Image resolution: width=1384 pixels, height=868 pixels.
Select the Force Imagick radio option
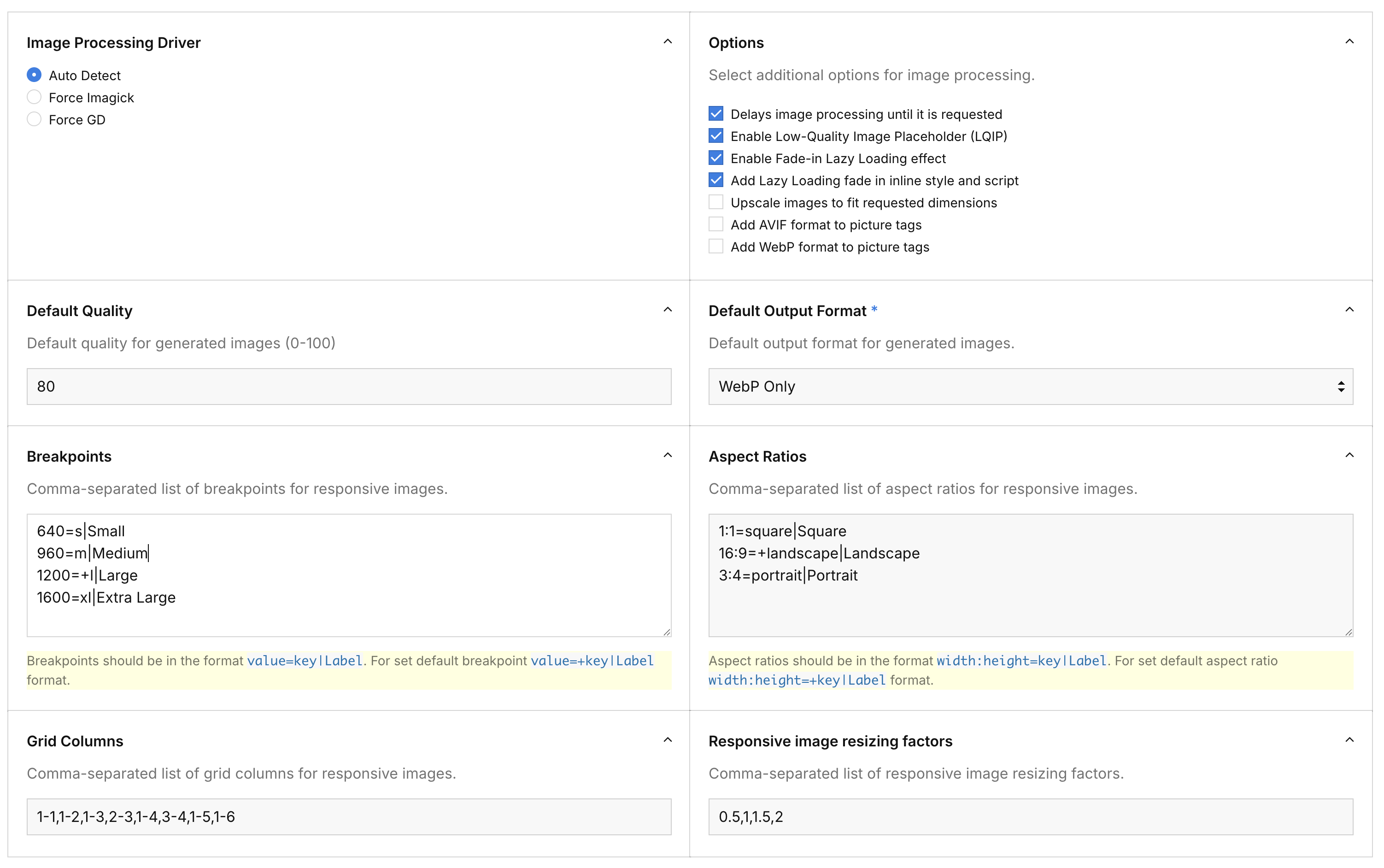pyautogui.click(x=35, y=97)
